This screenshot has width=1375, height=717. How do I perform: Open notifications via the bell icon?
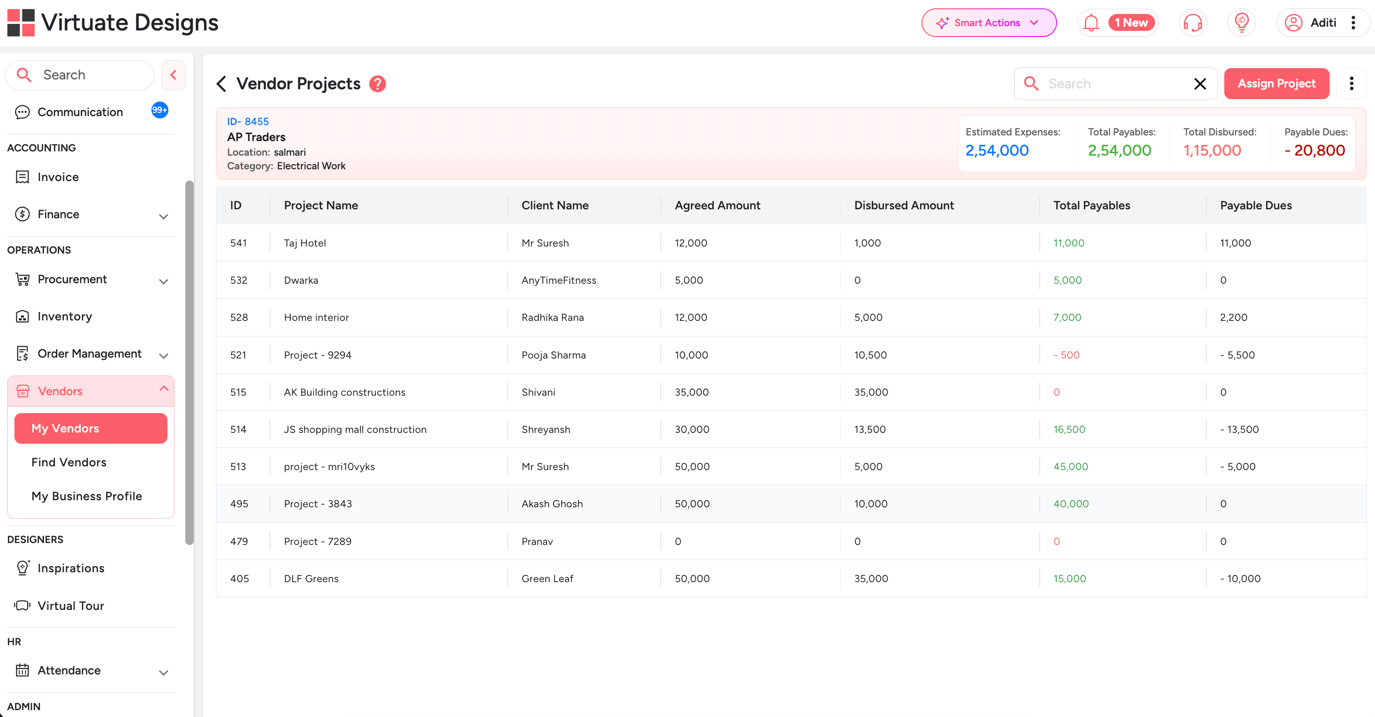click(x=1090, y=21)
